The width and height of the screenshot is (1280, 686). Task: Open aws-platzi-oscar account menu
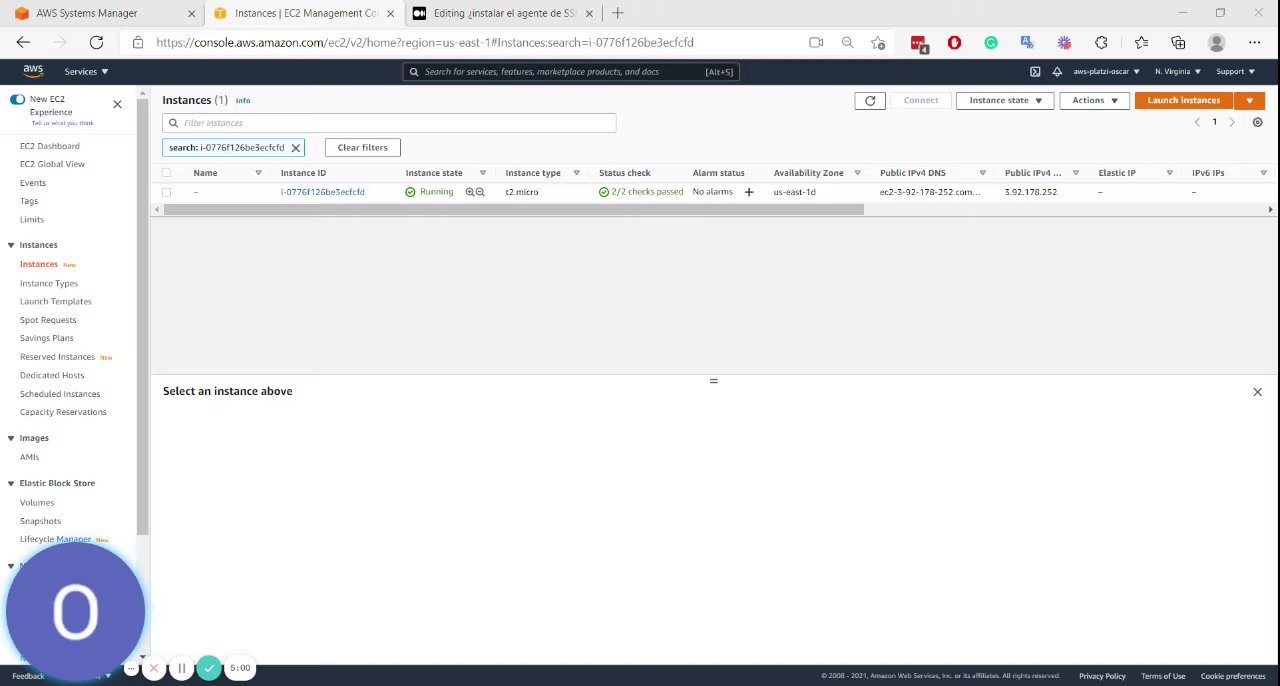tap(1107, 72)
